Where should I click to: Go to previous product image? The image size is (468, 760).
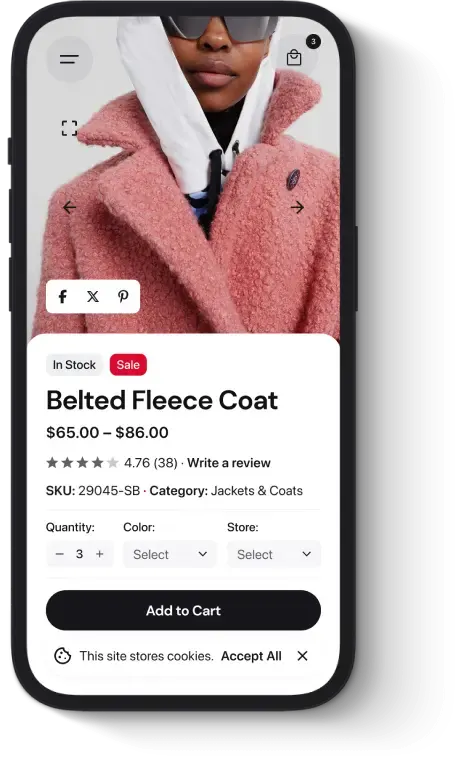(69, 207)
